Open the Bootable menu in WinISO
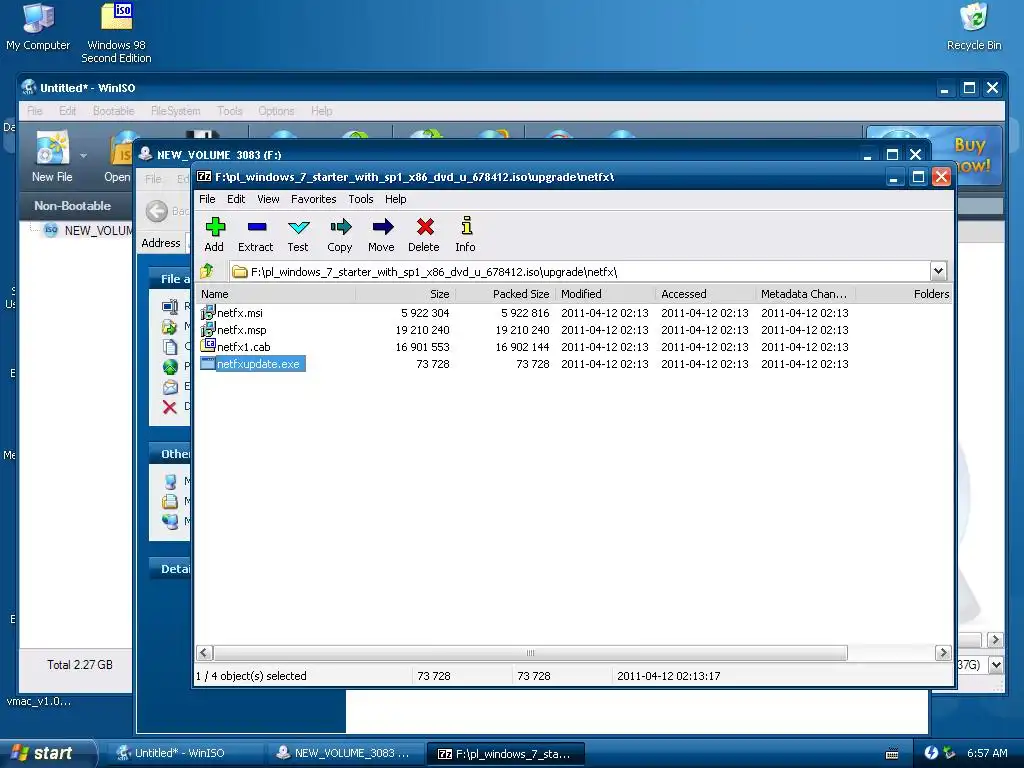The height and width of the screenshot is (768, 1024). point(114,111)
